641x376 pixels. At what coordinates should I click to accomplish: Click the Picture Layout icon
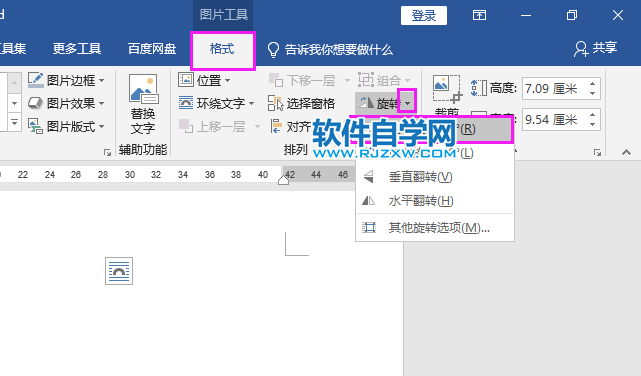(x=35, y=126)
